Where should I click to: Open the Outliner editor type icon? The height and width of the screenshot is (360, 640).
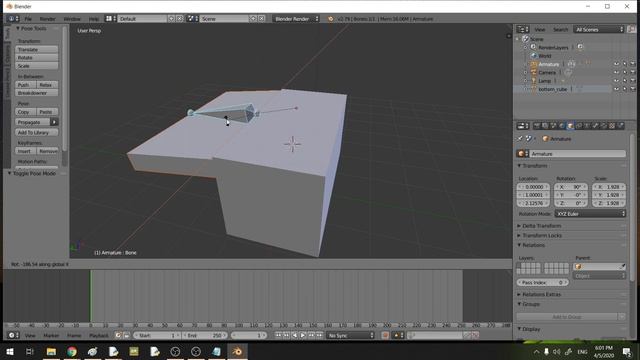point(522,29)
